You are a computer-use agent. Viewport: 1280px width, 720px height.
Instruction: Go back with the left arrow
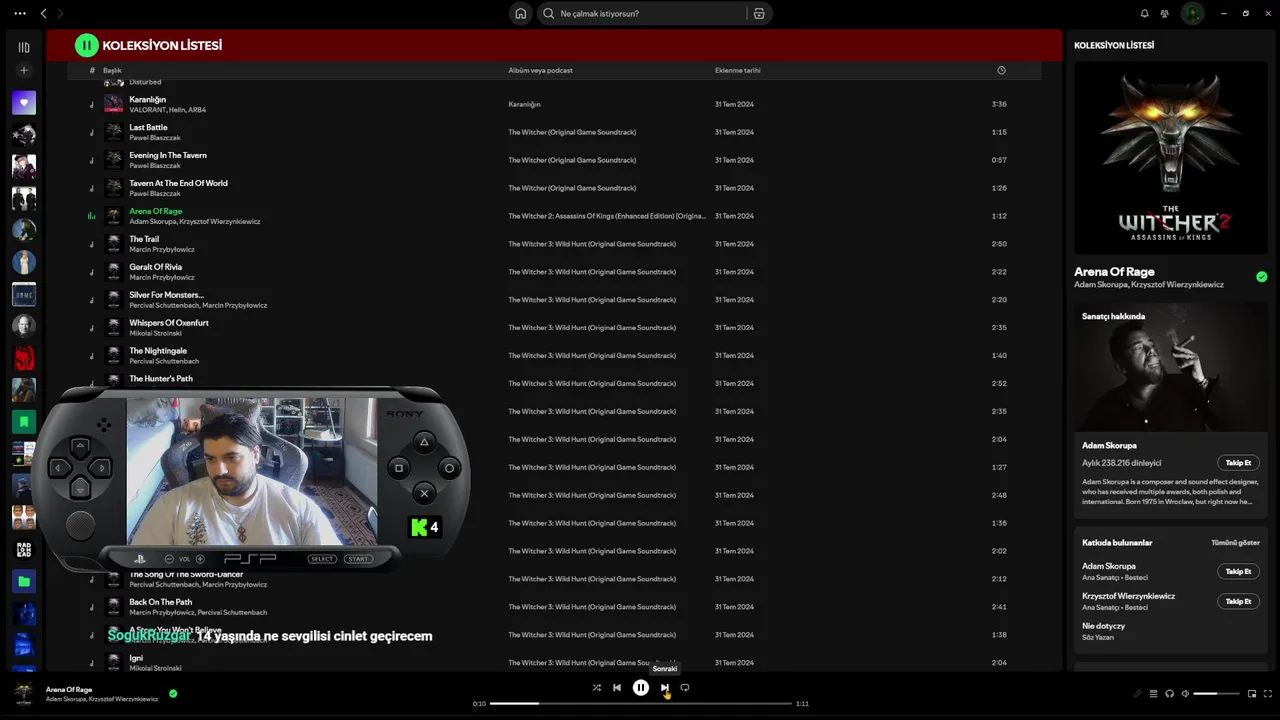(x=43, y=14)
